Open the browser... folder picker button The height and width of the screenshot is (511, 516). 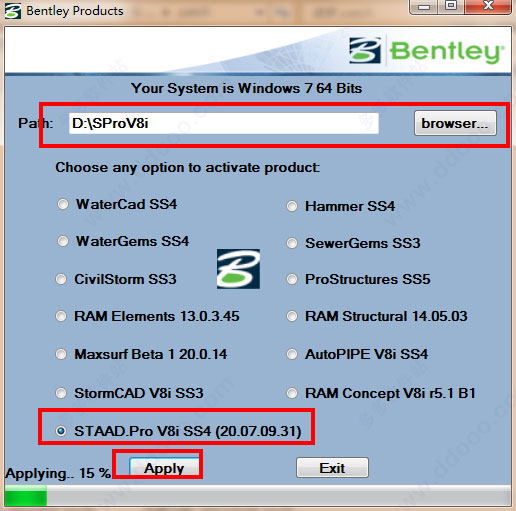pos(455,123)
